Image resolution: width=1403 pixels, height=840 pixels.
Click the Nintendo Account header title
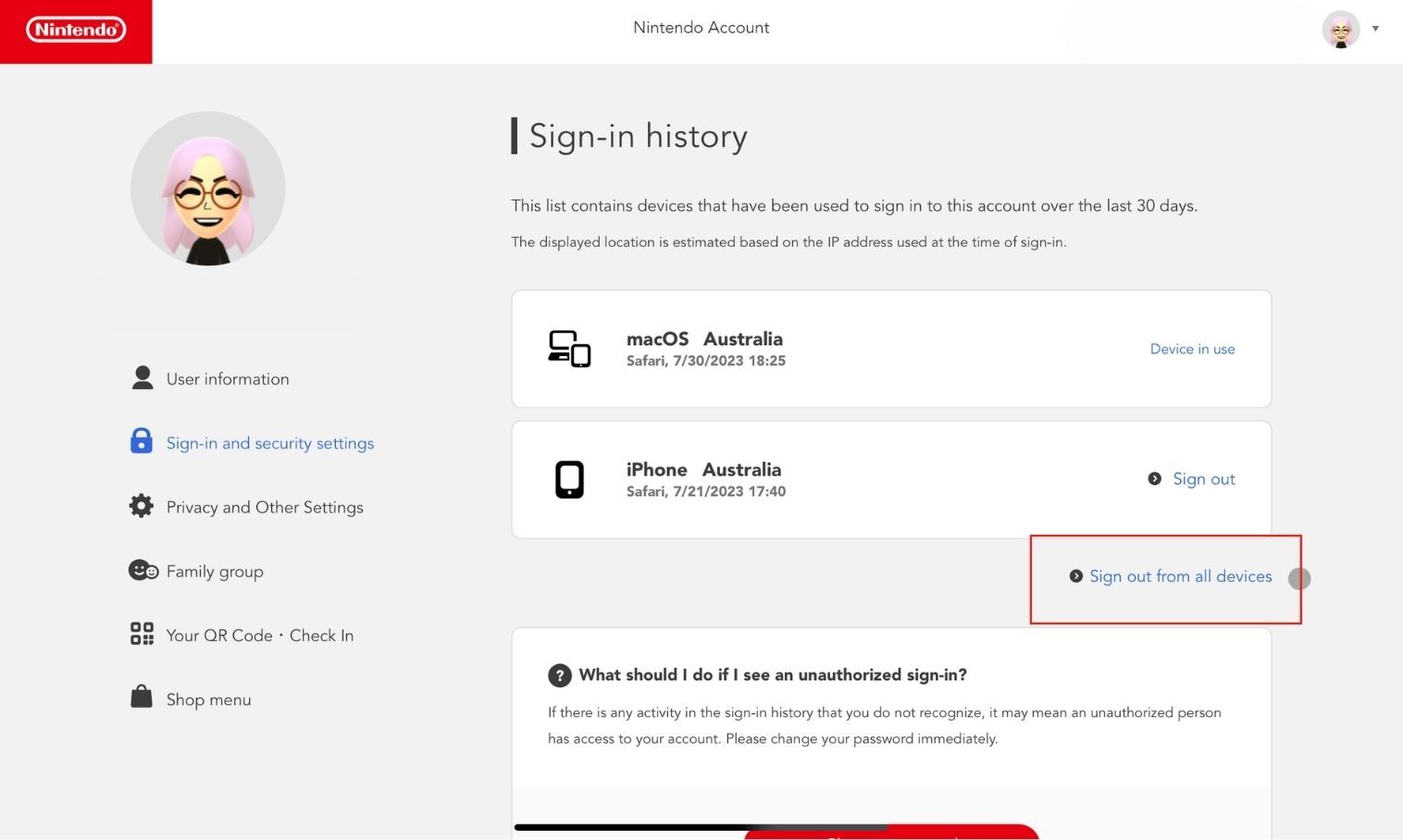point(701,28)
